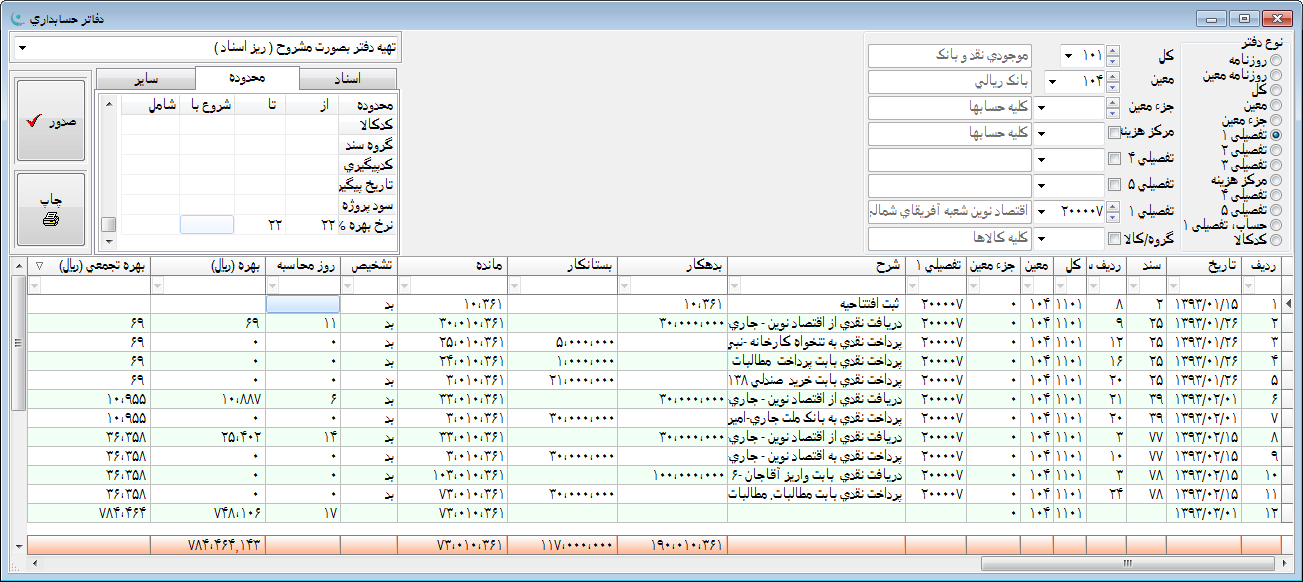
Task: Enable the مركز هزينه checkbox
Action: click(1114, 133)
